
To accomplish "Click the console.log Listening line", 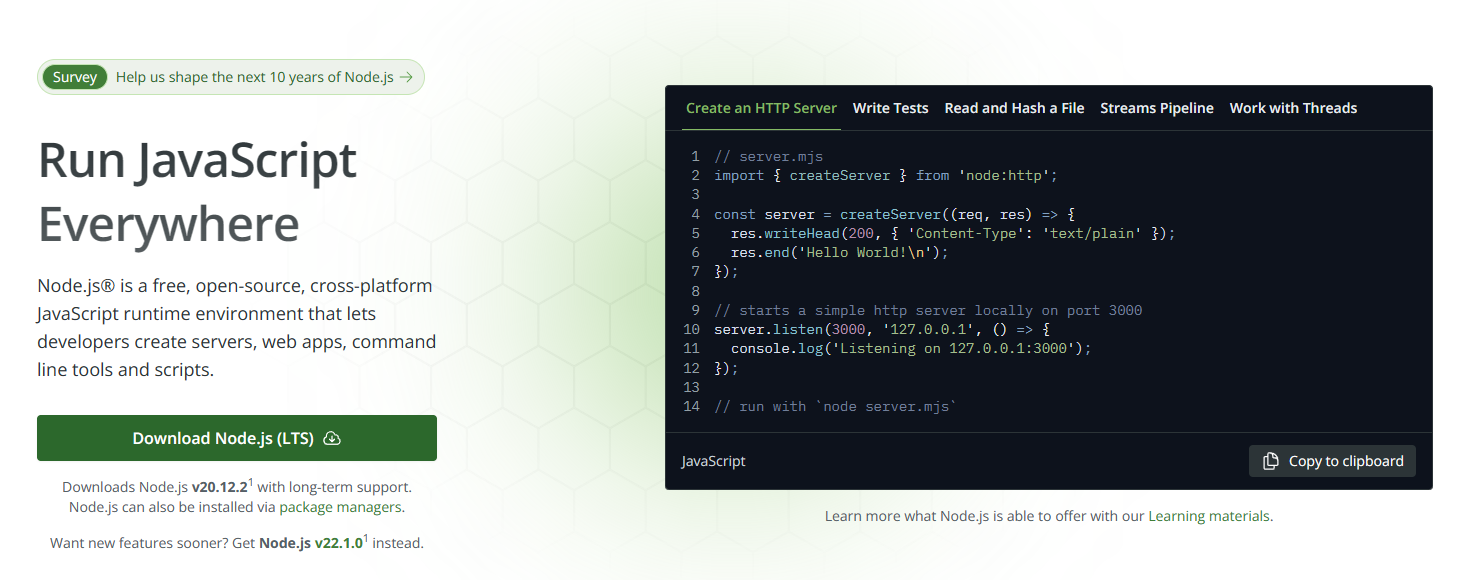I will tap(911, 348).
